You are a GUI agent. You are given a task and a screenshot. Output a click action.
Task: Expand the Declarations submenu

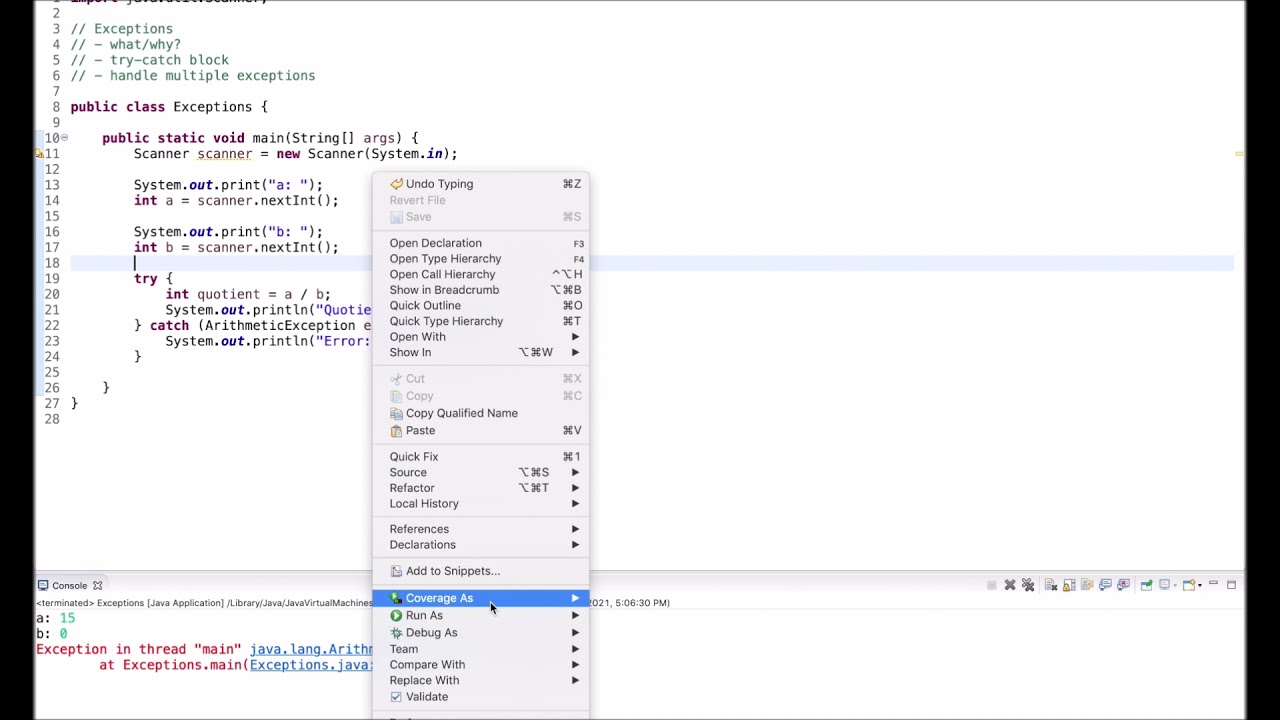tap(481, 545)
